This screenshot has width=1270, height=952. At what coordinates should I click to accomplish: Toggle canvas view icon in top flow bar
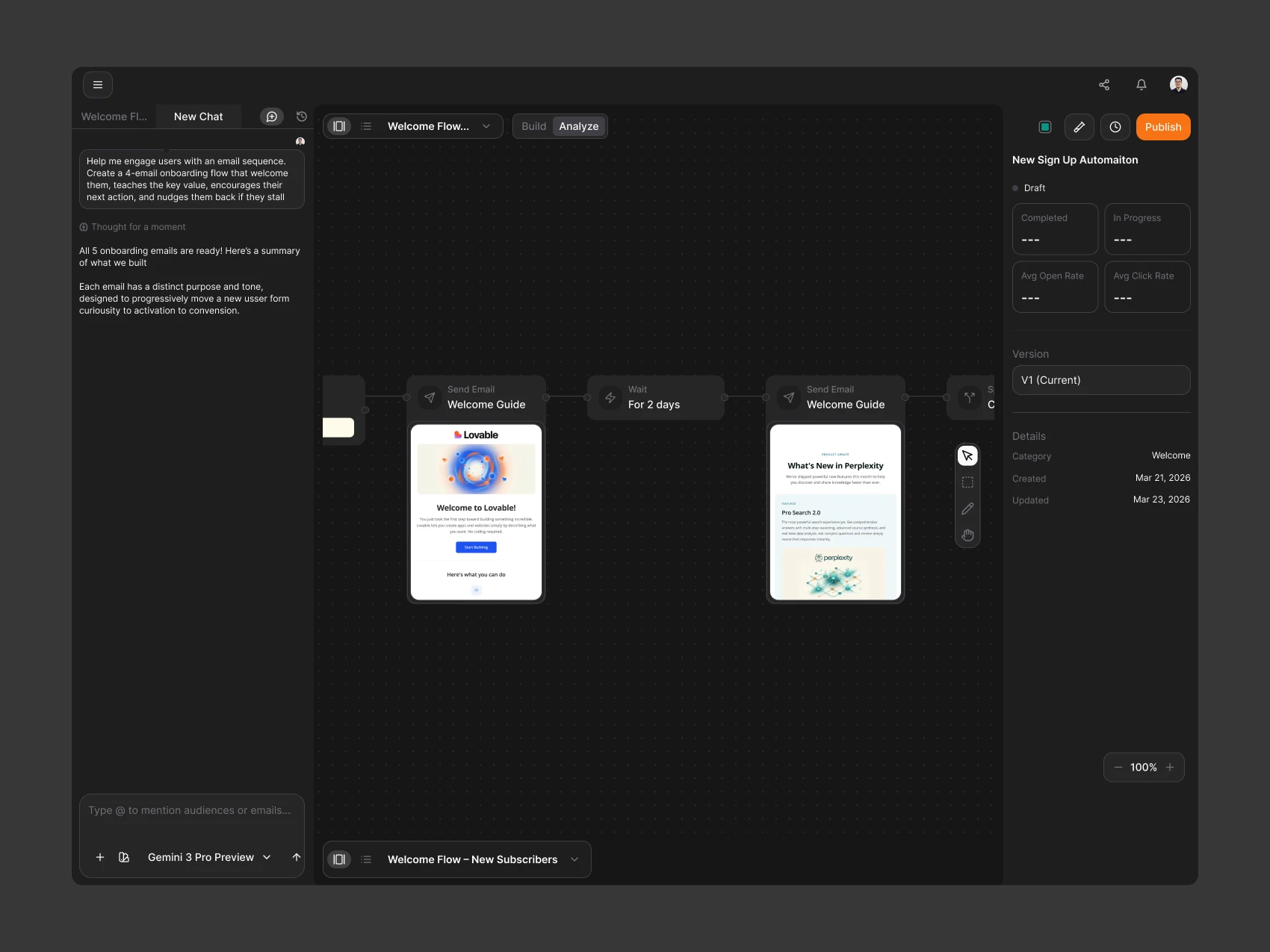tap(339, 126)
